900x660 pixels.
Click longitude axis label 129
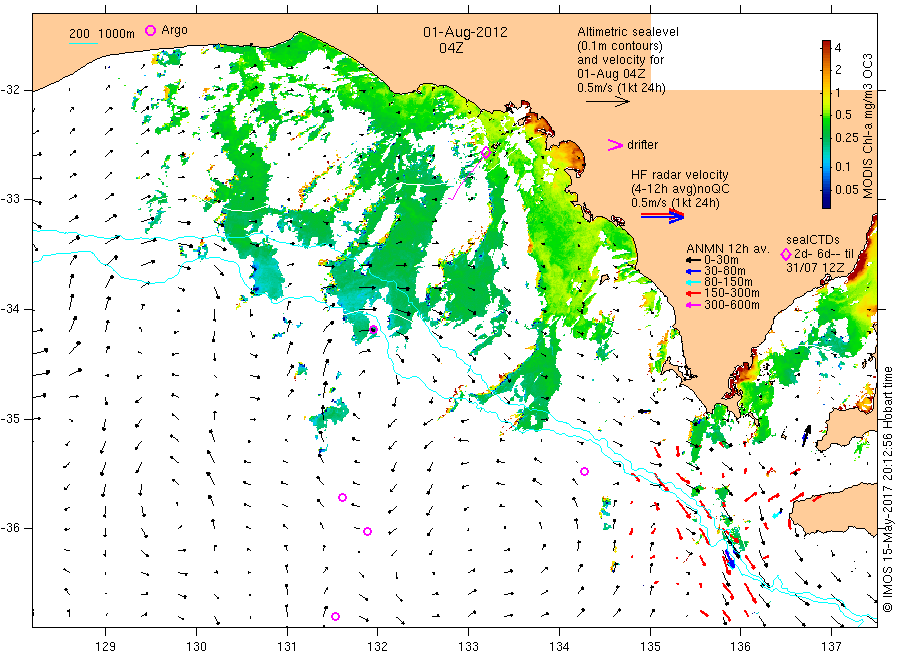(x=106, y=647)
